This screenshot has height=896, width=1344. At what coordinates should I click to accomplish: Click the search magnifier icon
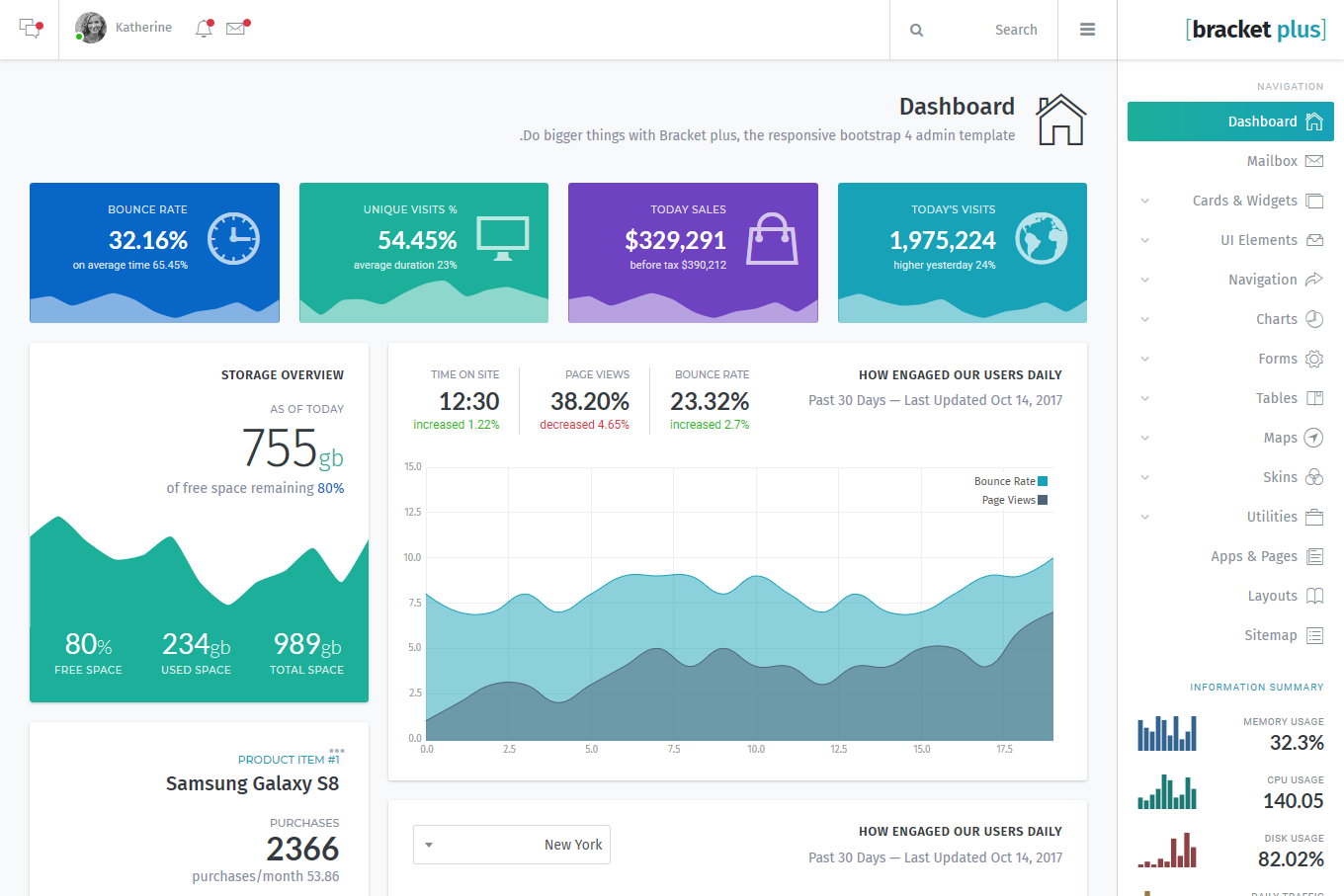[x=916, y=31]
